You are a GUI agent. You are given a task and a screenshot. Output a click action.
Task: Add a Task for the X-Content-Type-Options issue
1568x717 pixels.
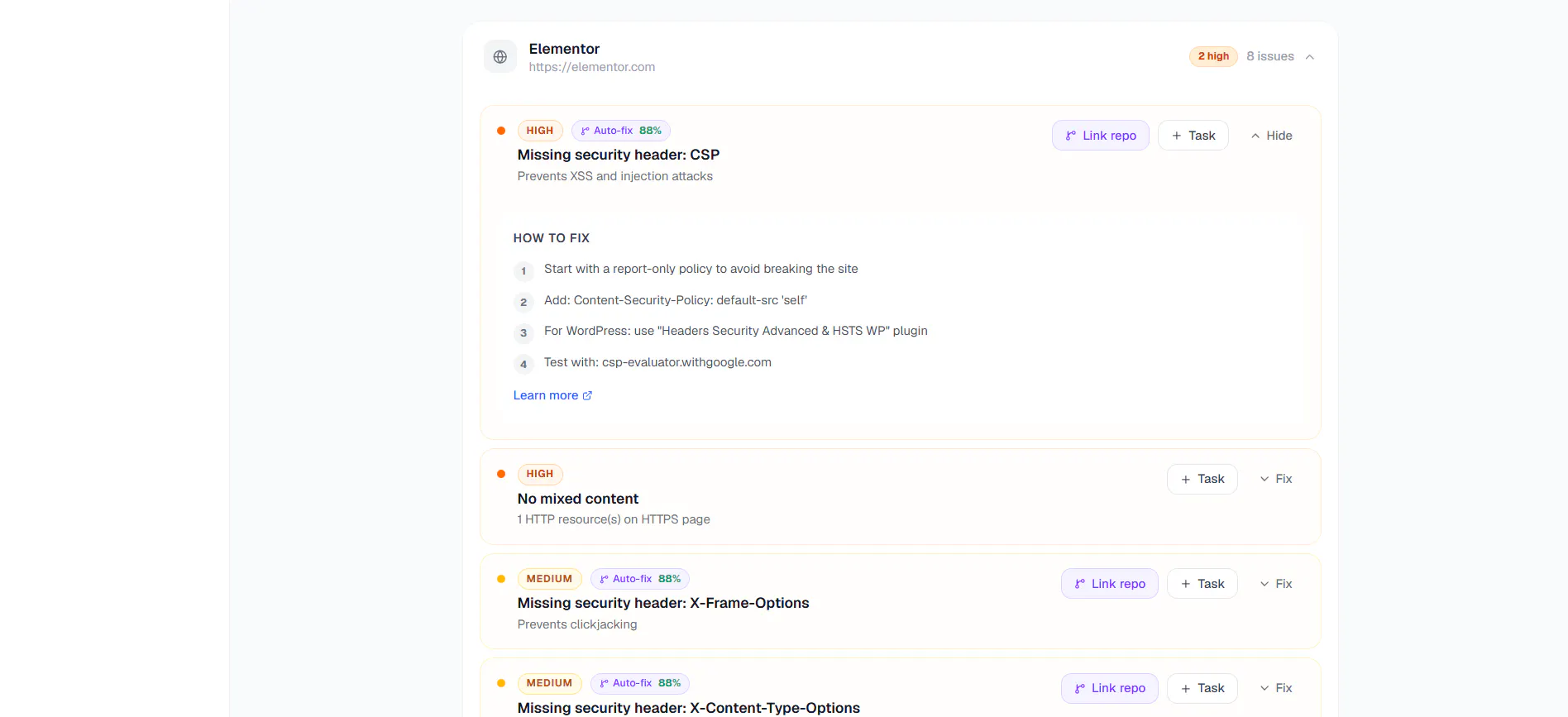coord(1202,688)
